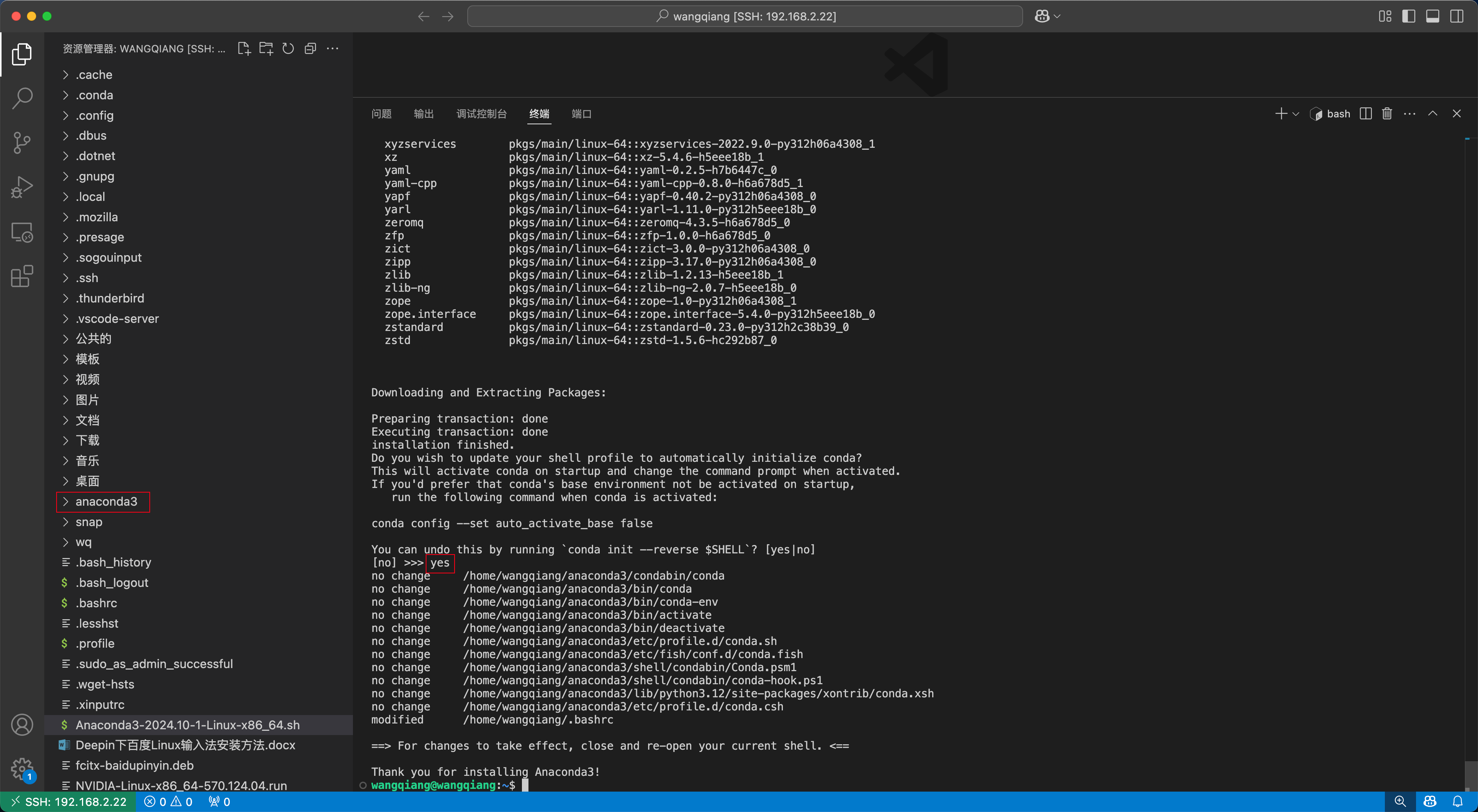Click the SSH: 192.168.2.22 remote indicator
This screenshot has height=812, width=1478.
(69, 802)
